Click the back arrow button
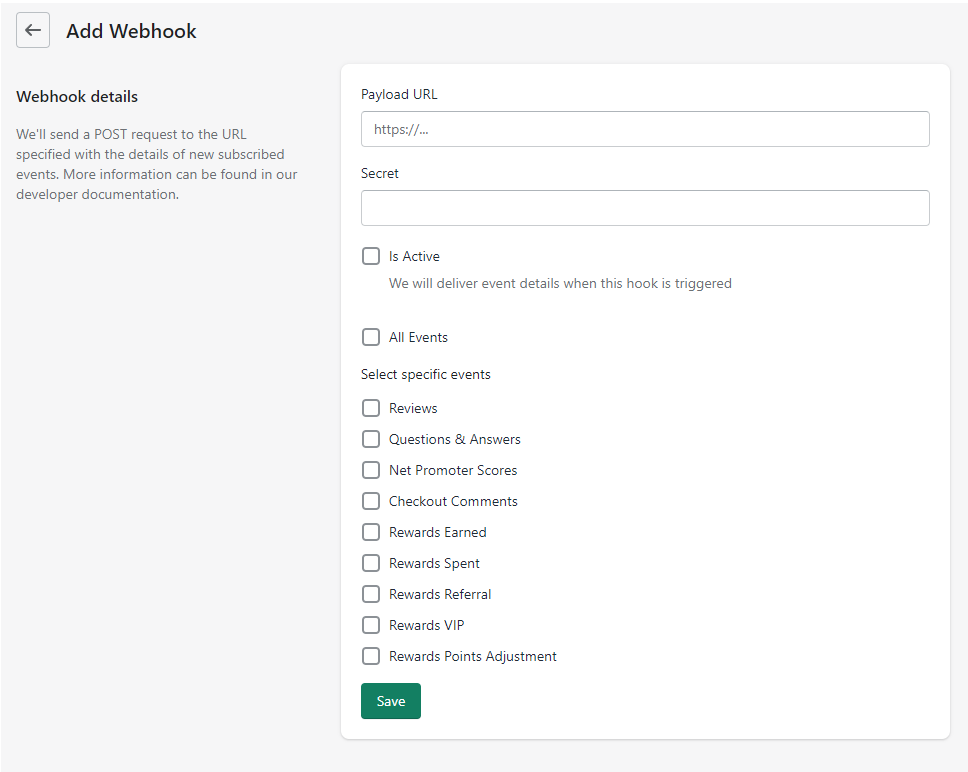This screenshot has width=968, height=772. tap(33, 30)
